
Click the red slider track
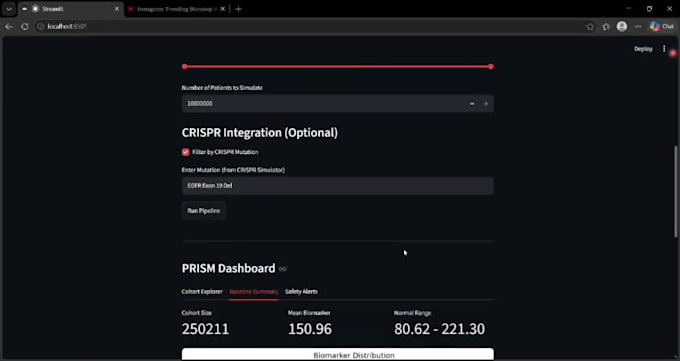coord(337,66)
